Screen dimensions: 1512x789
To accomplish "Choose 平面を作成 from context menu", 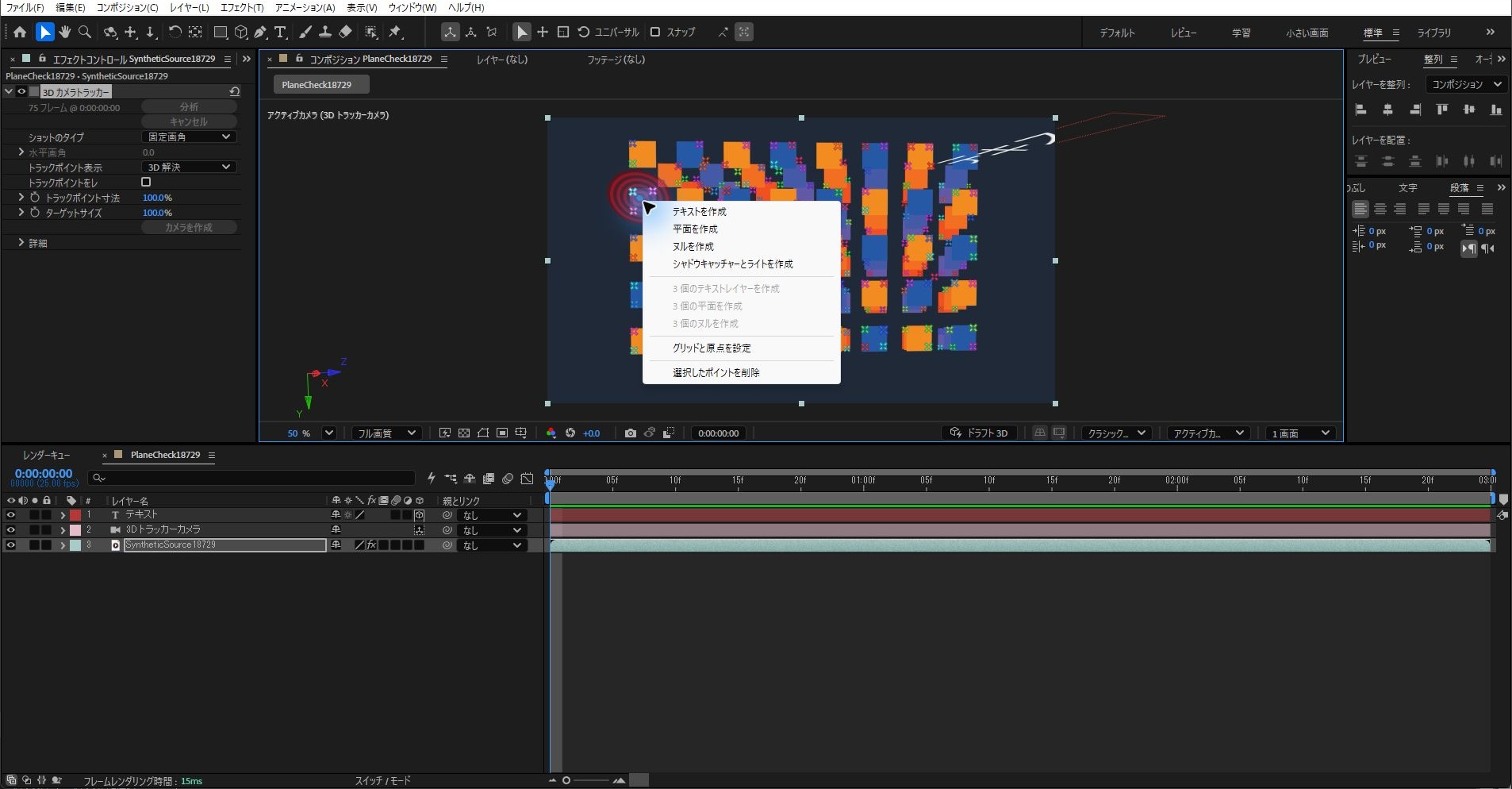I will pyautogui.click(x=695, y=229).
